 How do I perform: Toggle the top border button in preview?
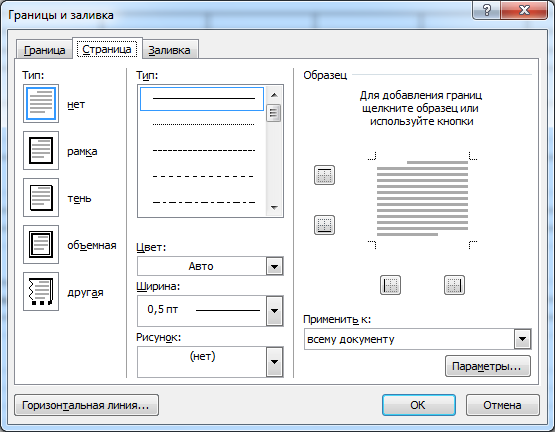click(324, 175)
